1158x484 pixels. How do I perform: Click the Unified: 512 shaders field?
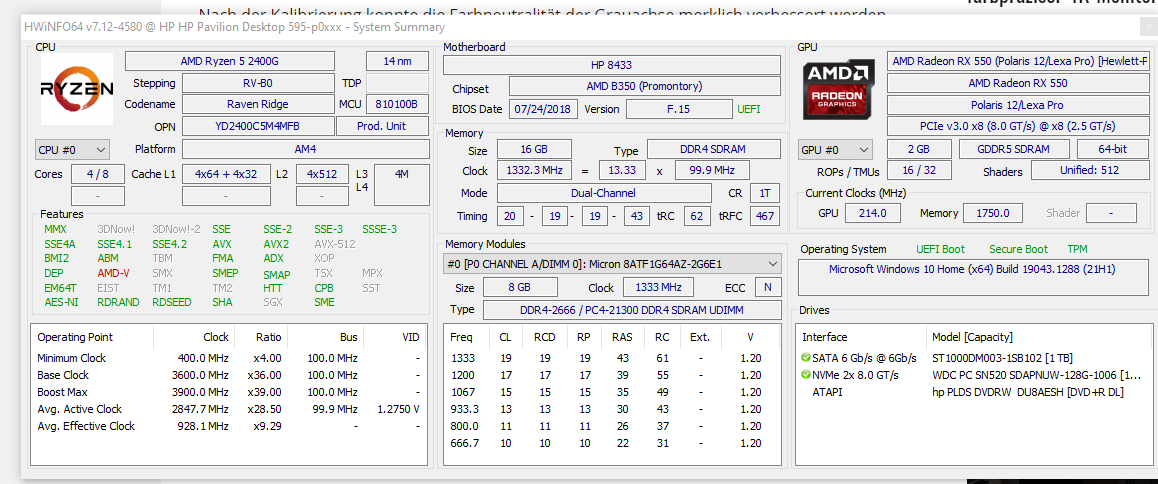[x=1090, y=171]
